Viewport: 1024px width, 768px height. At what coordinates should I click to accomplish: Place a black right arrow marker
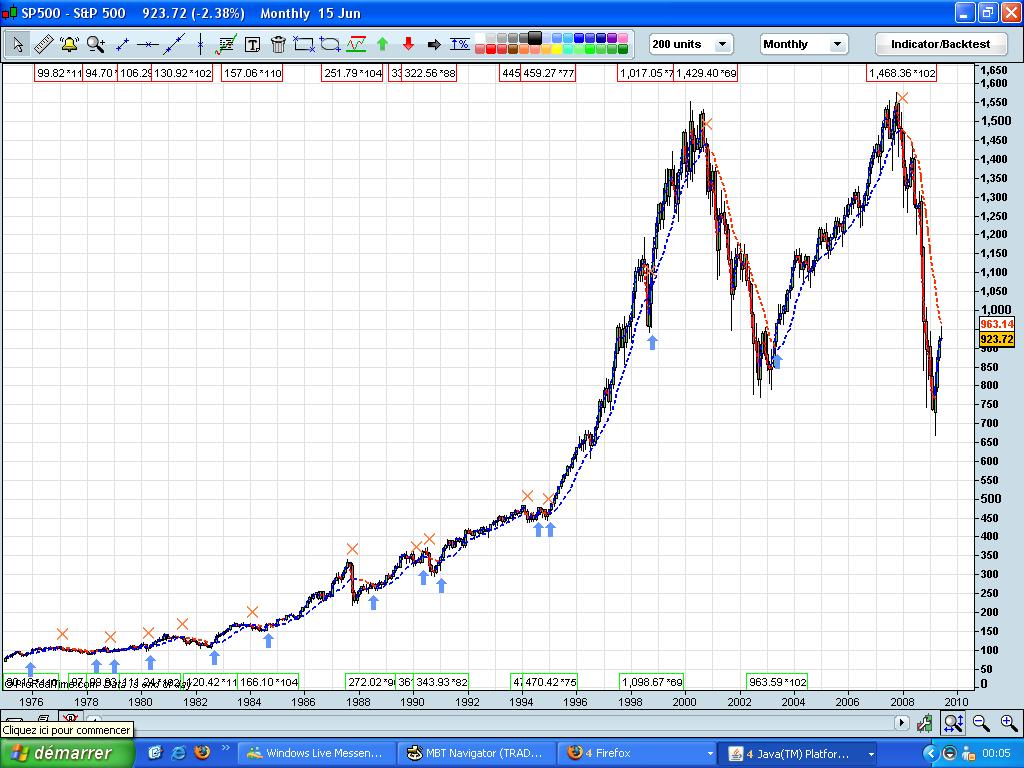tap(434, 44)
